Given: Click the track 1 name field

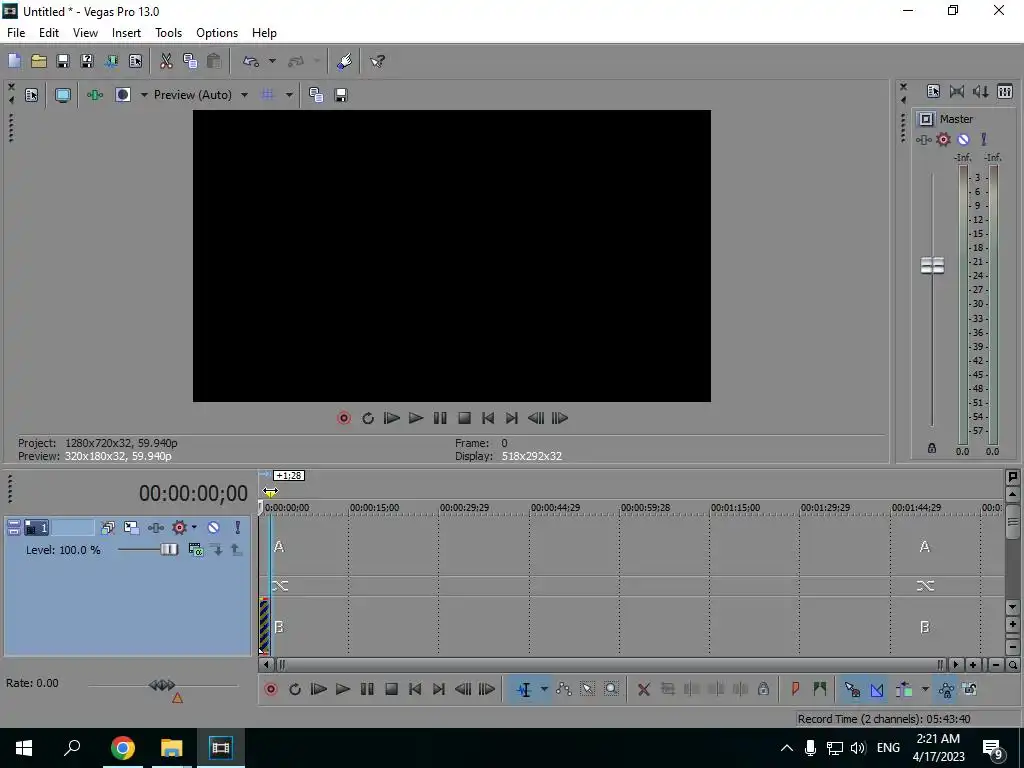Looking at the screenshot, I should [72, 527].
